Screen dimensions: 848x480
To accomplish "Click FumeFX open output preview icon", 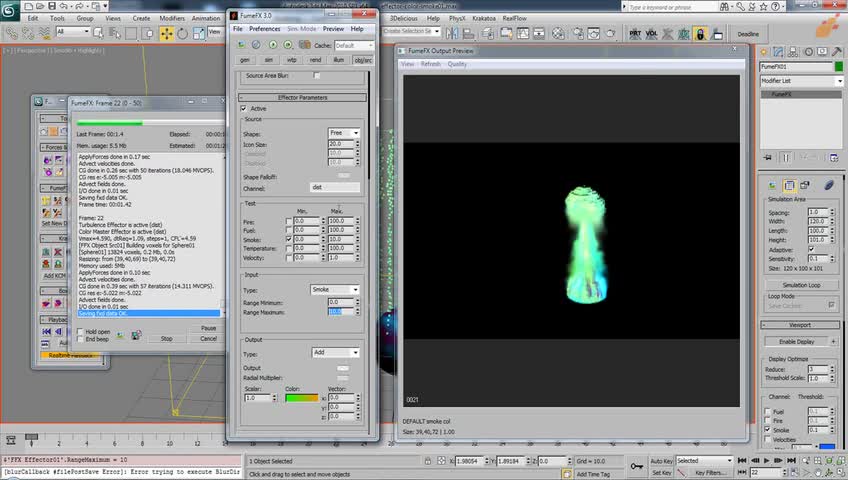I will tap(241, 45).
